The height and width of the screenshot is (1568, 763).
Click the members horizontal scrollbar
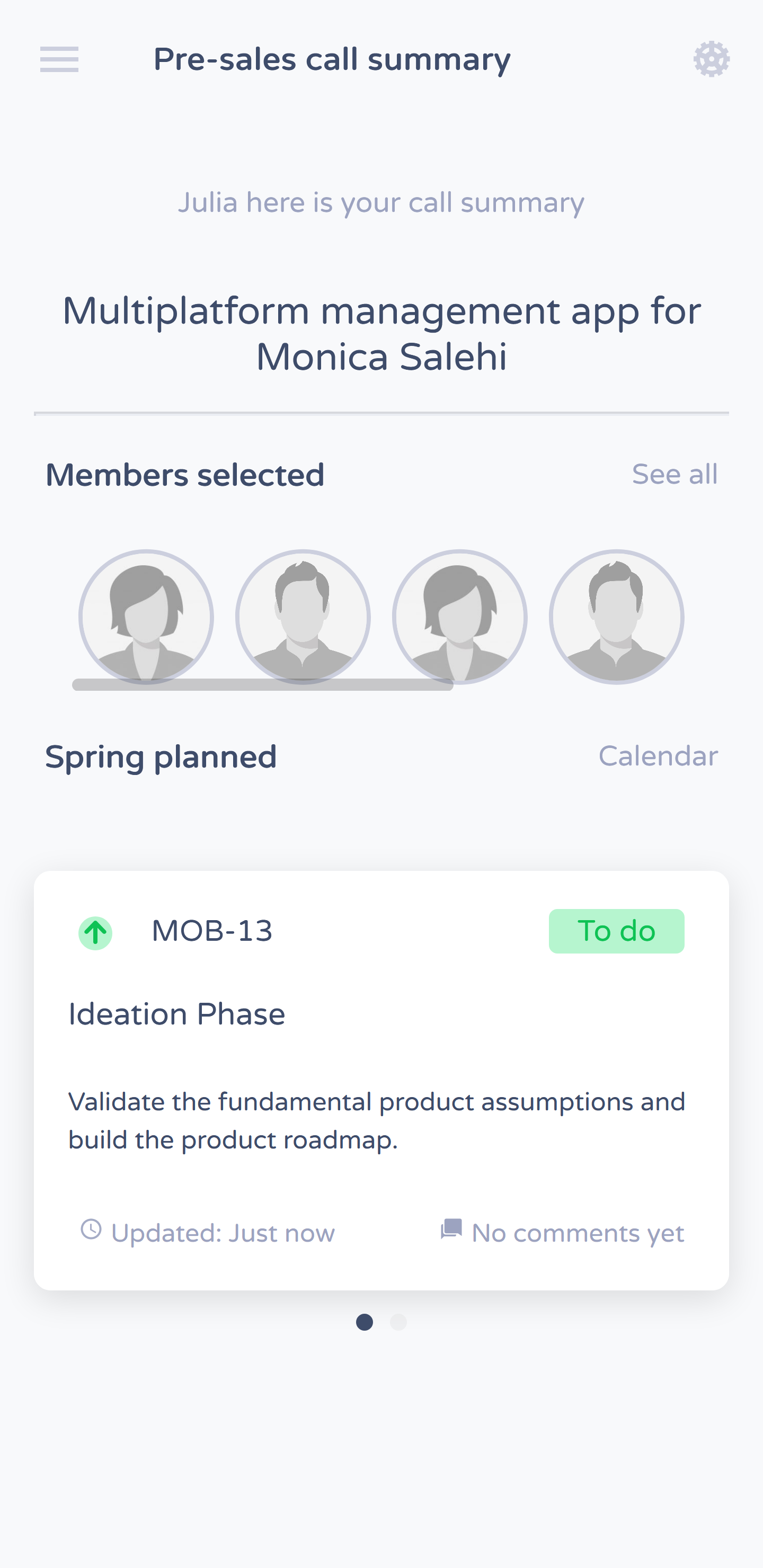pyautogui.click(x=262, y=685)
